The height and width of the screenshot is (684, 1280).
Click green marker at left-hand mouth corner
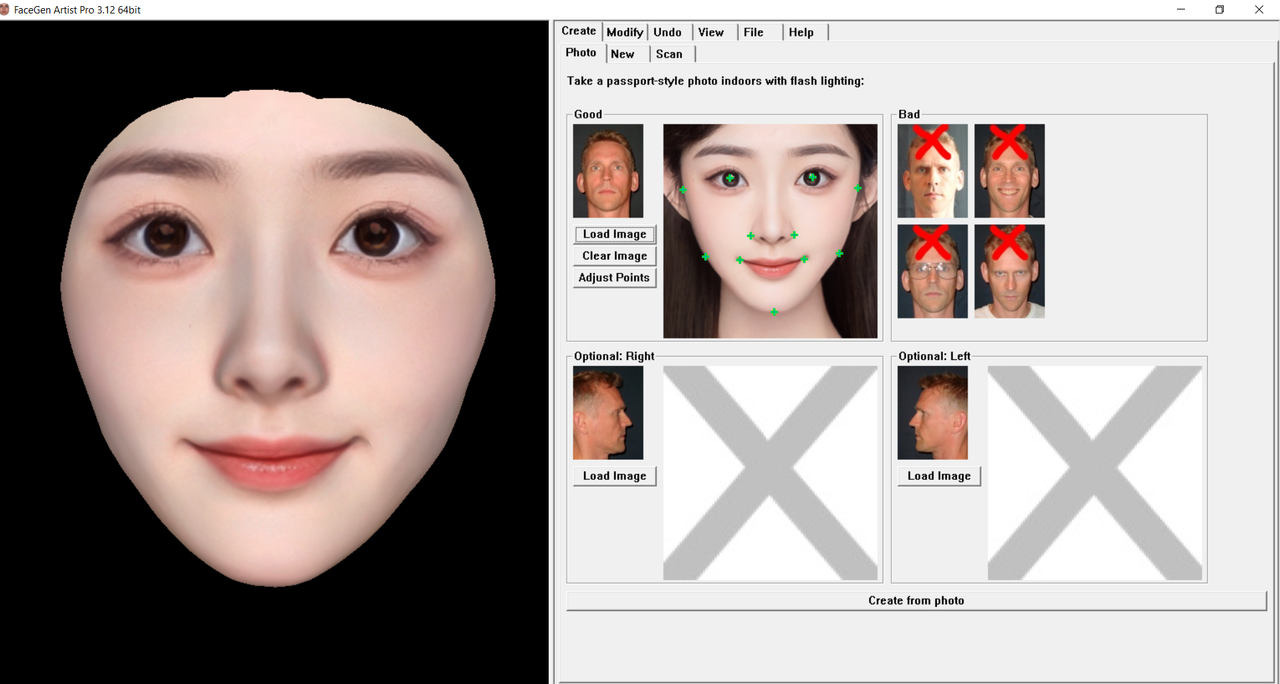pos(740,260)
